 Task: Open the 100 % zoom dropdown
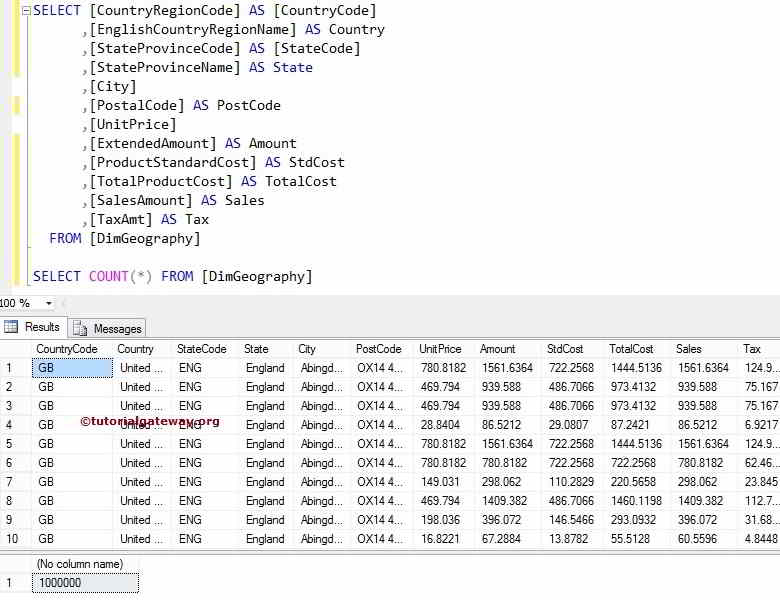coord(49,303)
